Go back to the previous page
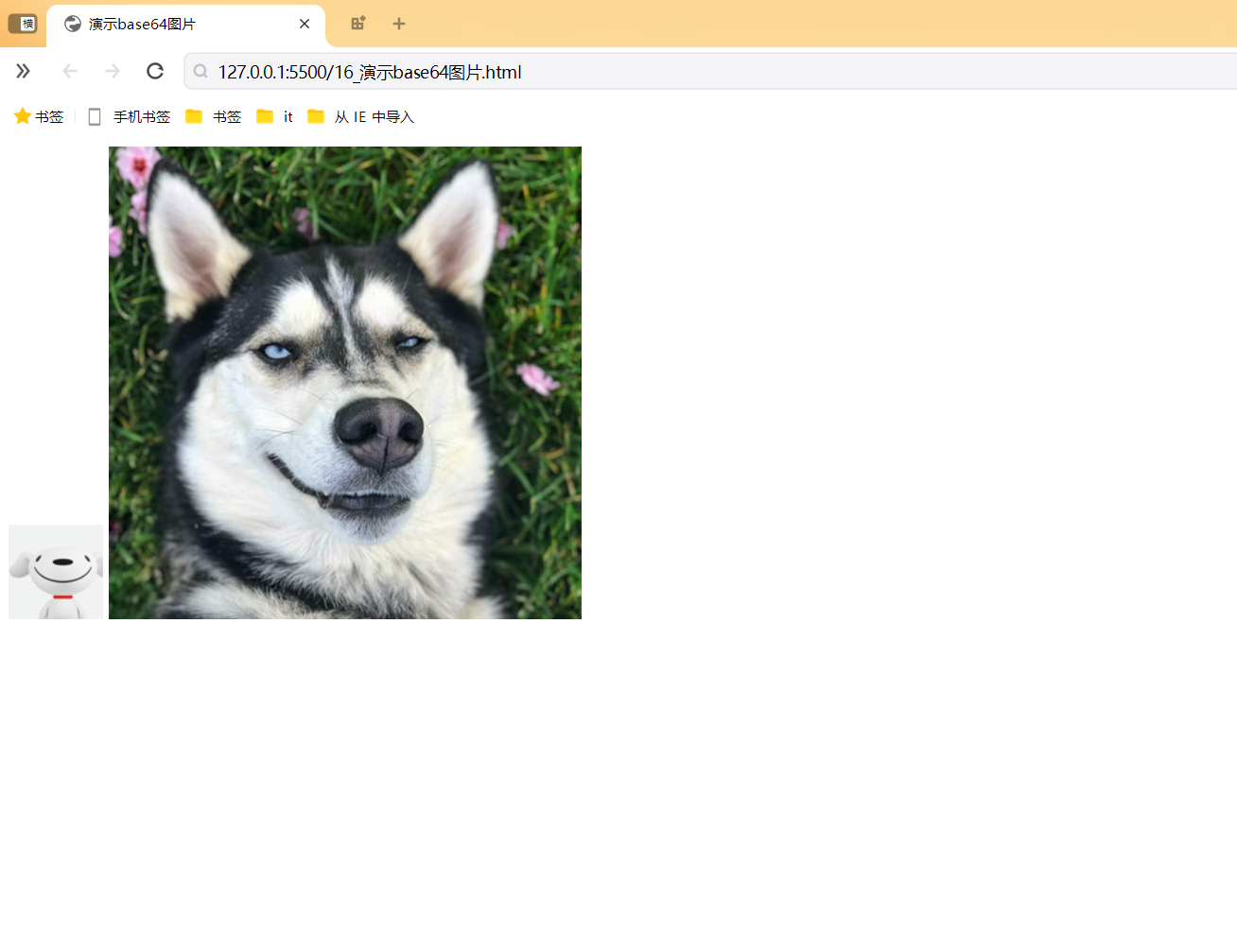1237x952 pixels. 70,71
